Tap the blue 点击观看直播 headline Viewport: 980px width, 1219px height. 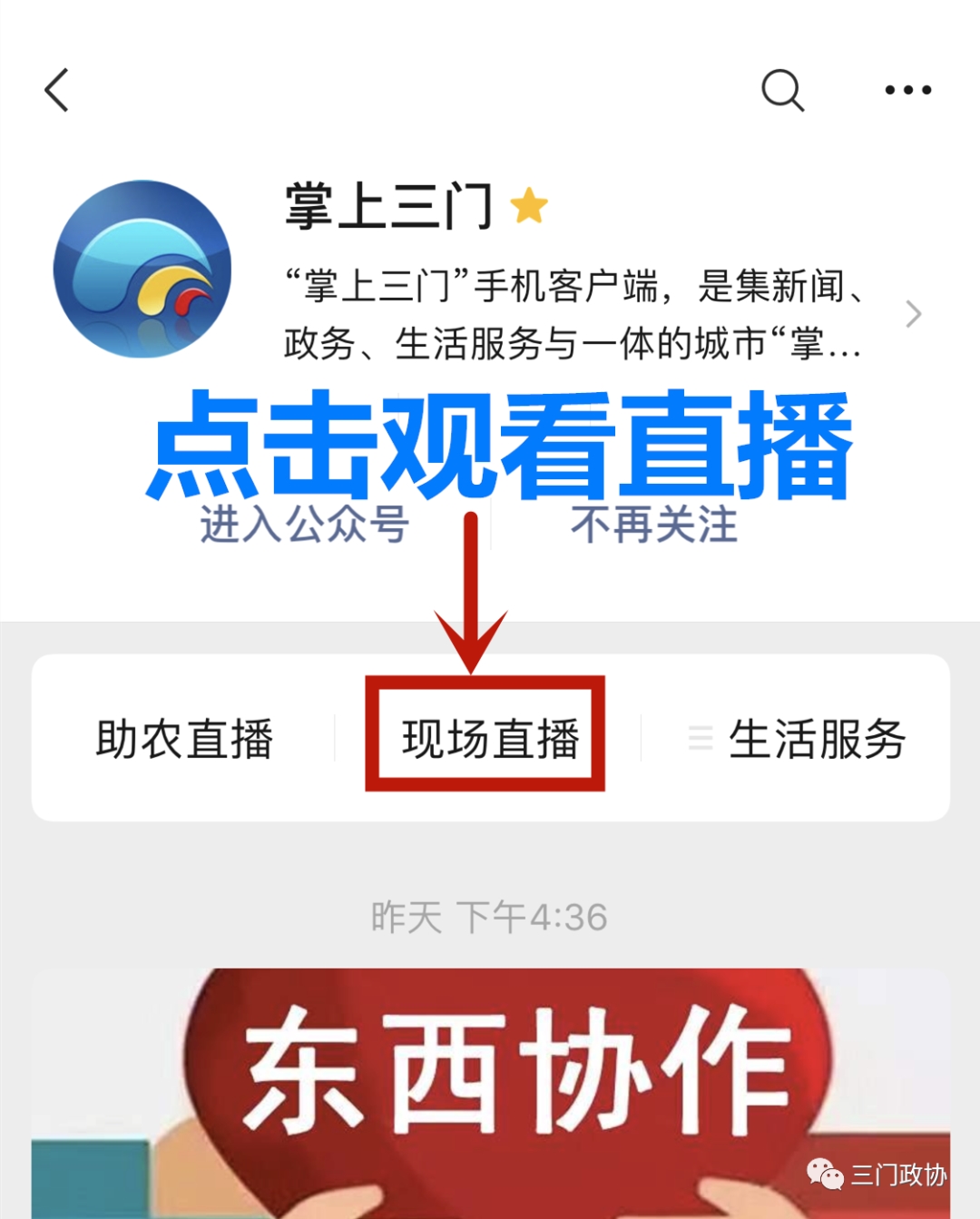501,445
